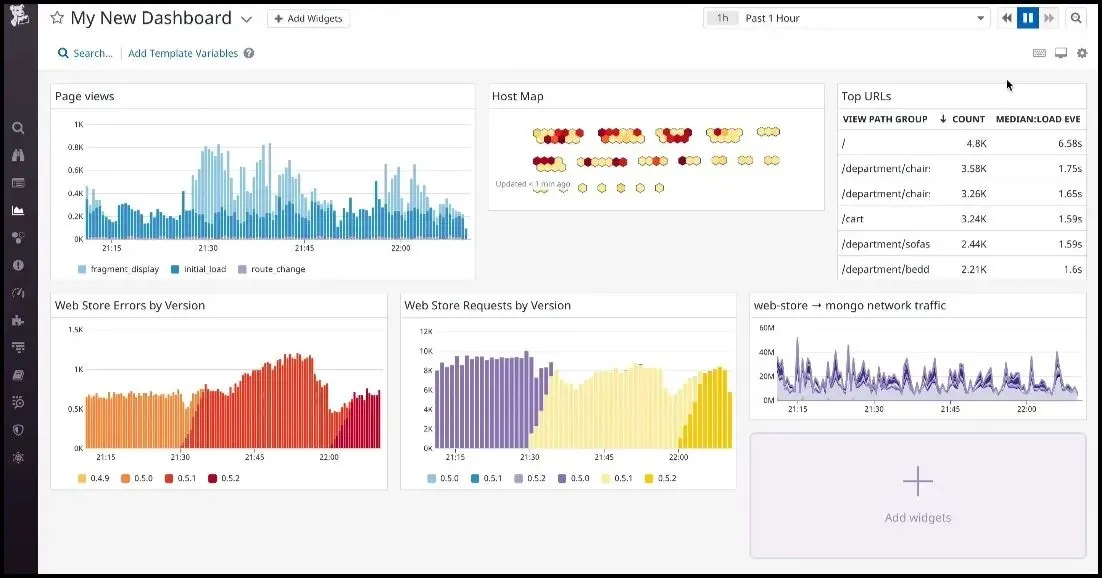This screenshot has height=578, width=1102.
Task: Open the sidebar search magnifier
Action: [18, 128]
